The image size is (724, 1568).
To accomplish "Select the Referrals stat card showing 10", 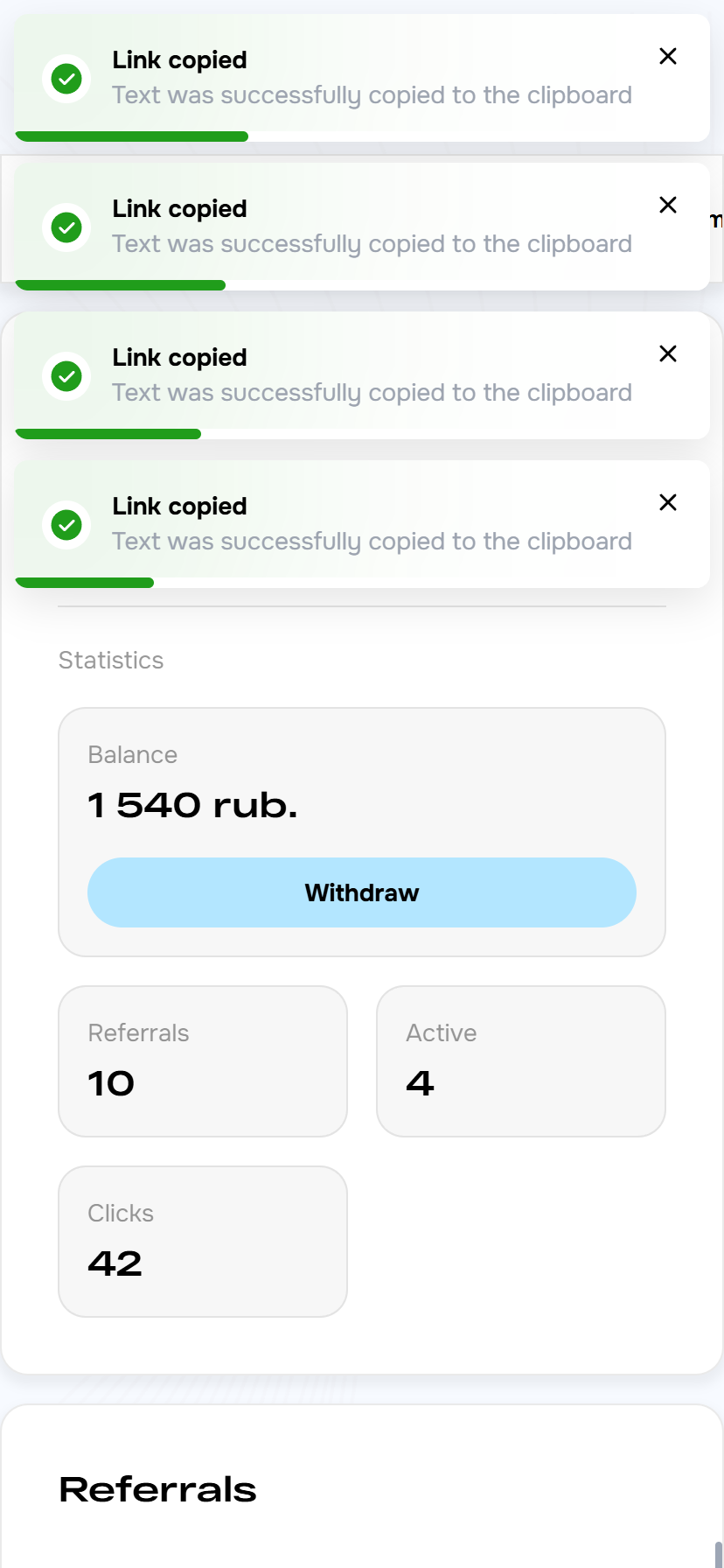I will click(x=202, y=1060).
